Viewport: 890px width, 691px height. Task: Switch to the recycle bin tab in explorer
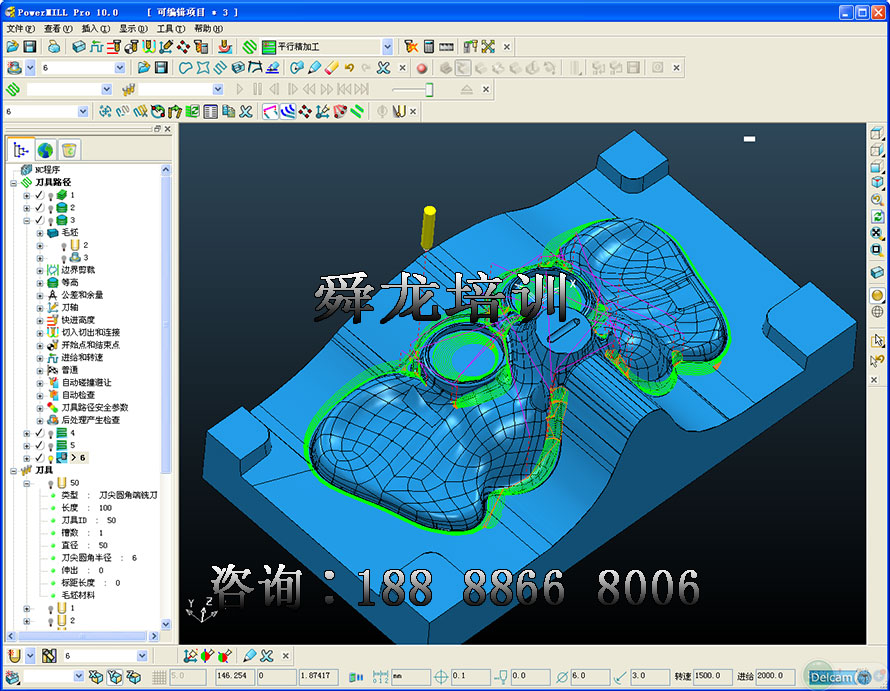69,150
